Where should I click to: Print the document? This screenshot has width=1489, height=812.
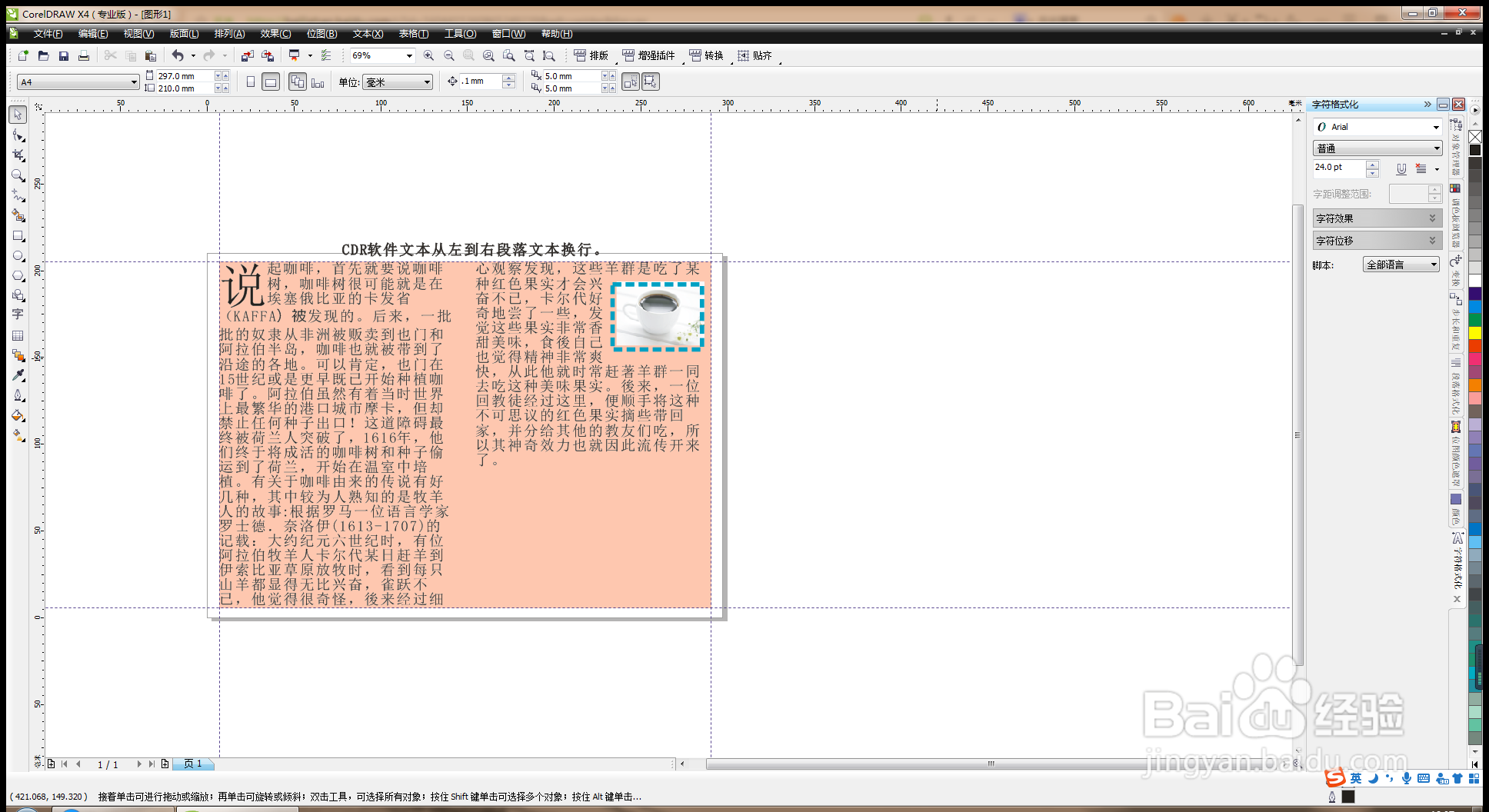pos(84,55)
